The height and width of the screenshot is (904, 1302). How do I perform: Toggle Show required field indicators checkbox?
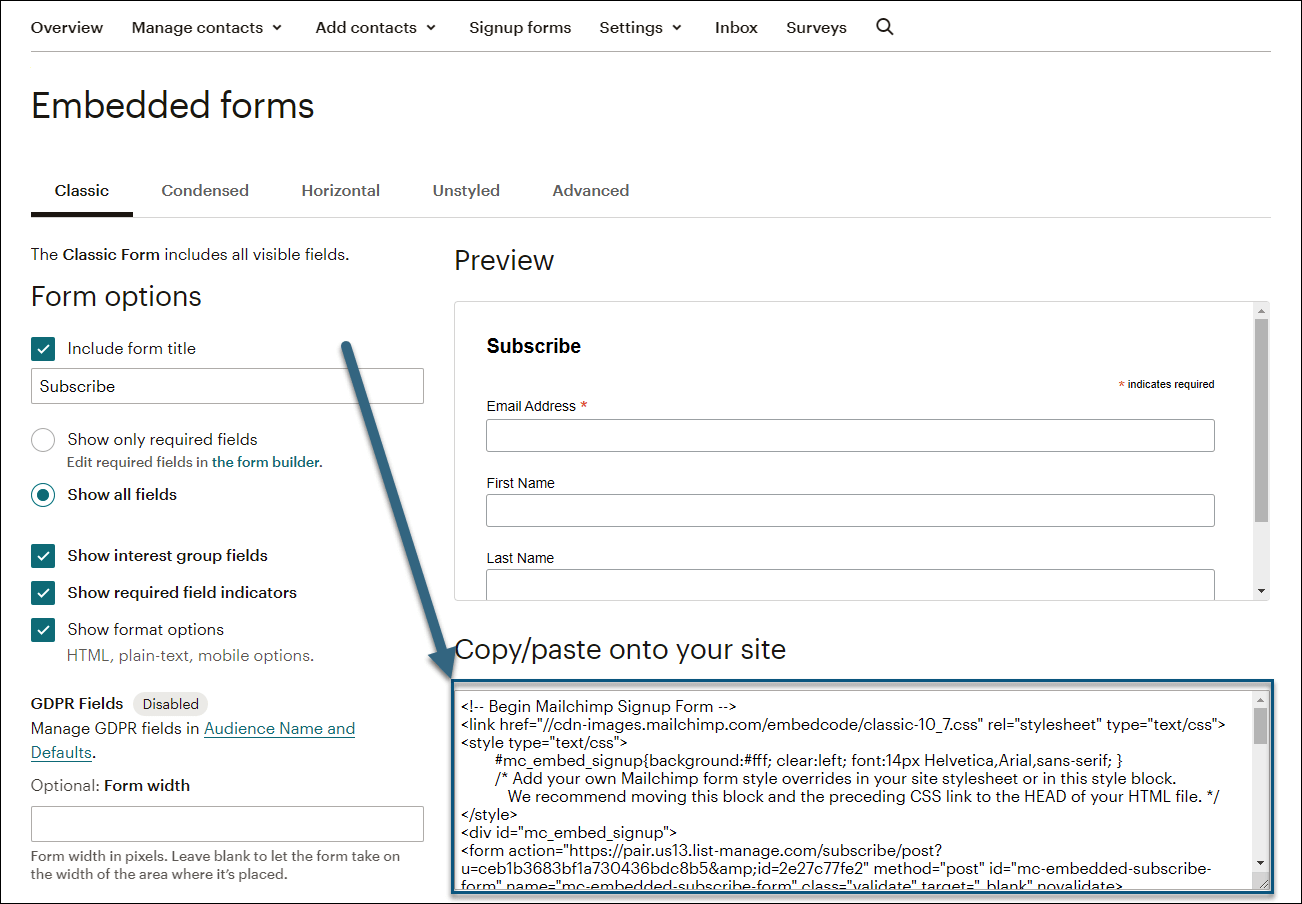43,593
